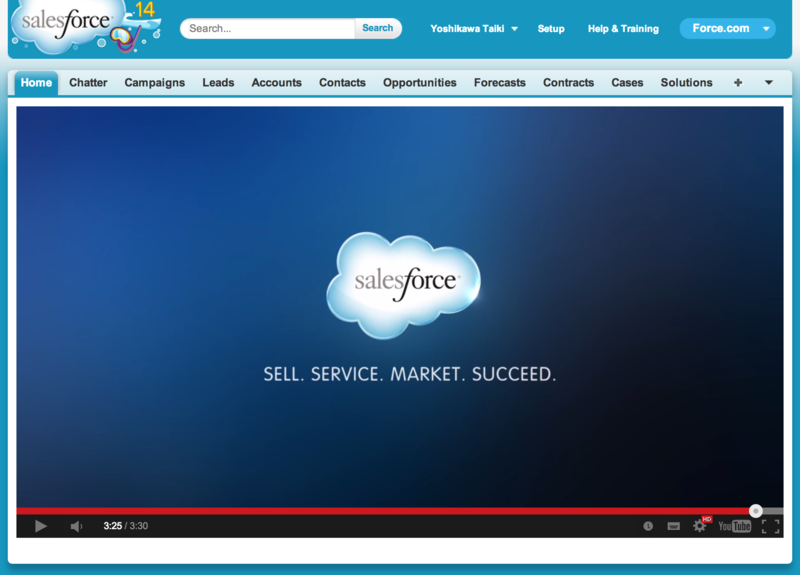Open the Setup link
This screenshot has height=575, width=800.
pyautogui.click(x=551, y=29)
